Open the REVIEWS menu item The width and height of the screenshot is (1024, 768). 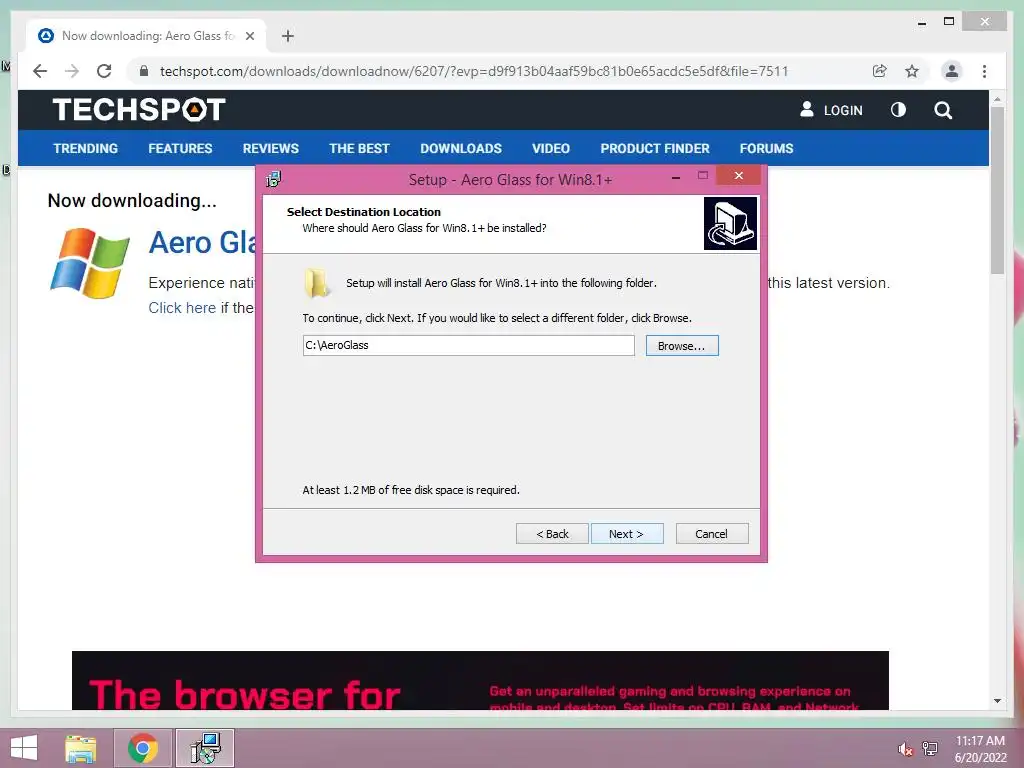point(270,148)
